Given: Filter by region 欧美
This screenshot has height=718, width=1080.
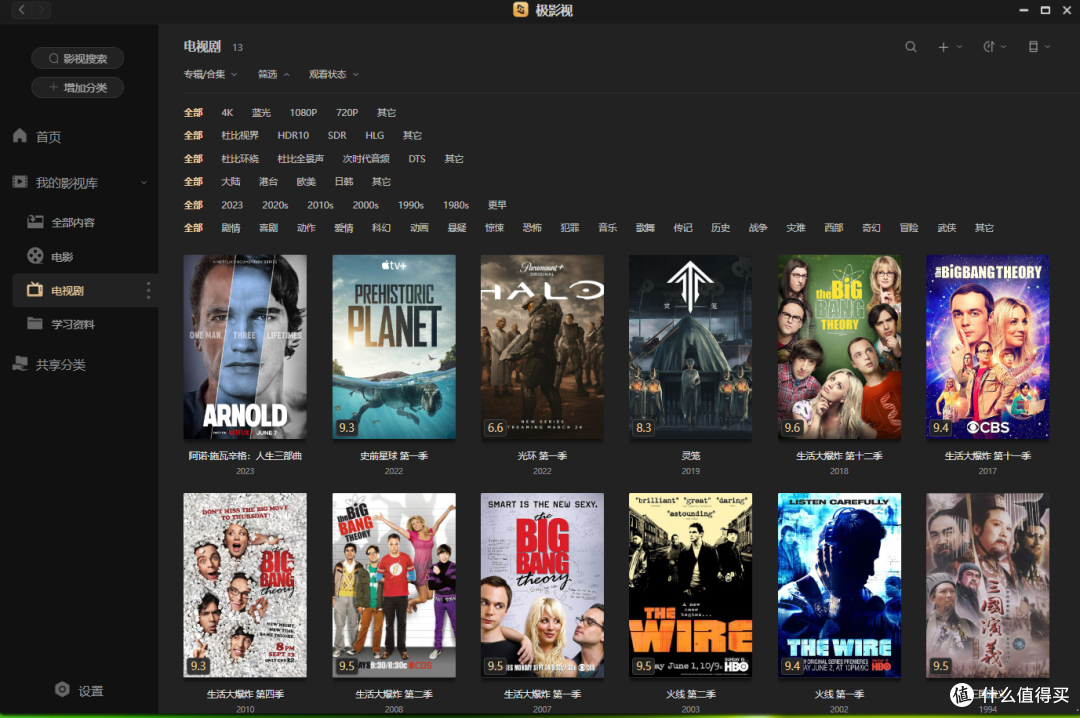Looking at the screenshot, I should 306,181.
